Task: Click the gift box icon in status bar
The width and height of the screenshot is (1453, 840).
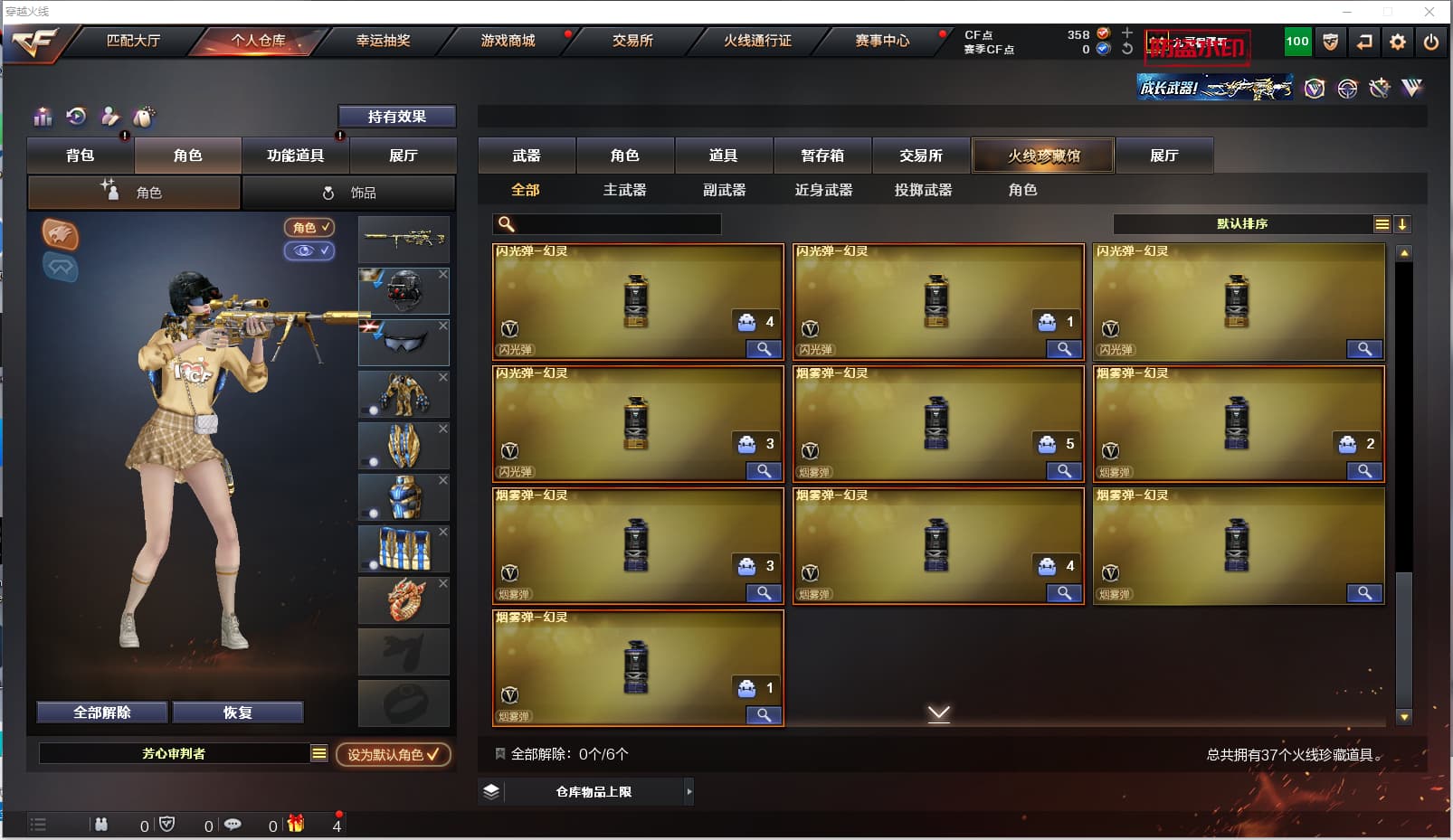Action: coord(296,824)
